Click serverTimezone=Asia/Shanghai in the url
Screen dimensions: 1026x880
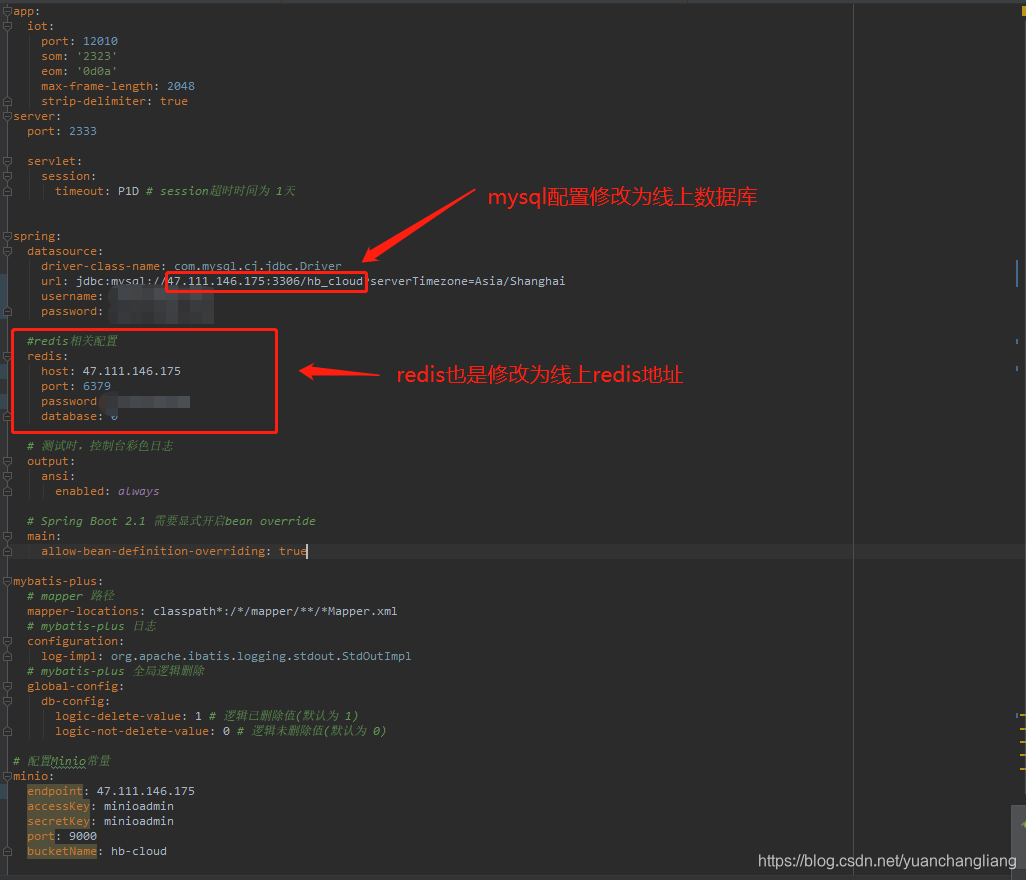[x=467, y=281]
